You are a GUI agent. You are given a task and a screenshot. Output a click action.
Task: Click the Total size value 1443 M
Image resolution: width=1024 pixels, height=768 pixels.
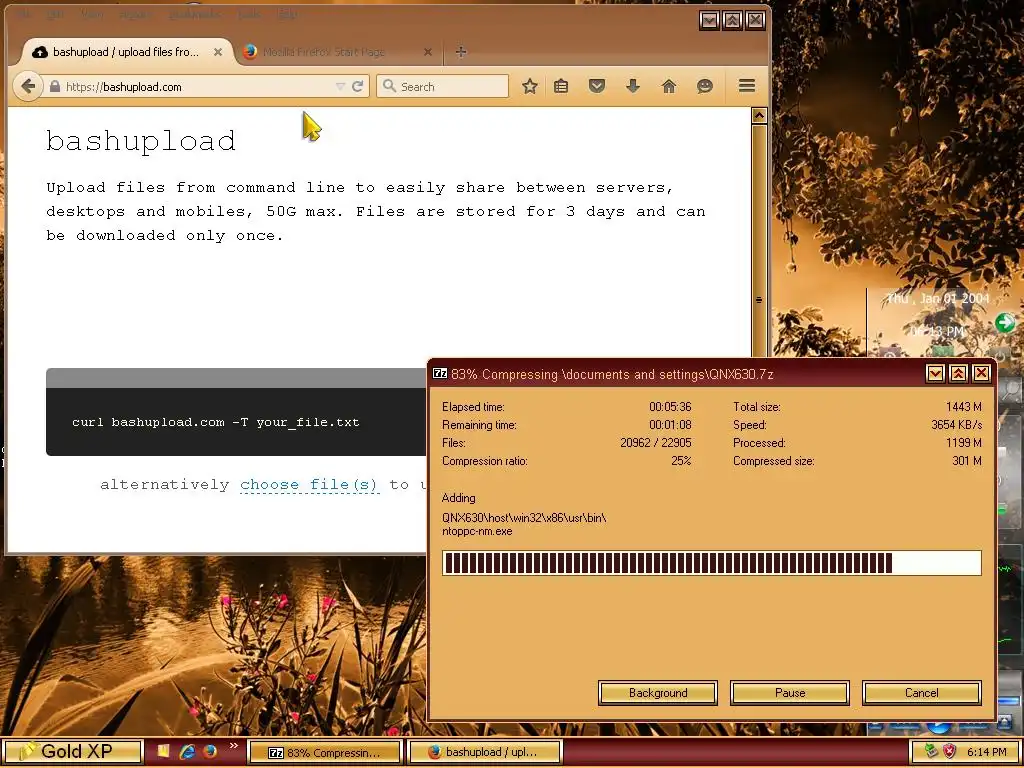click(963, 407)
